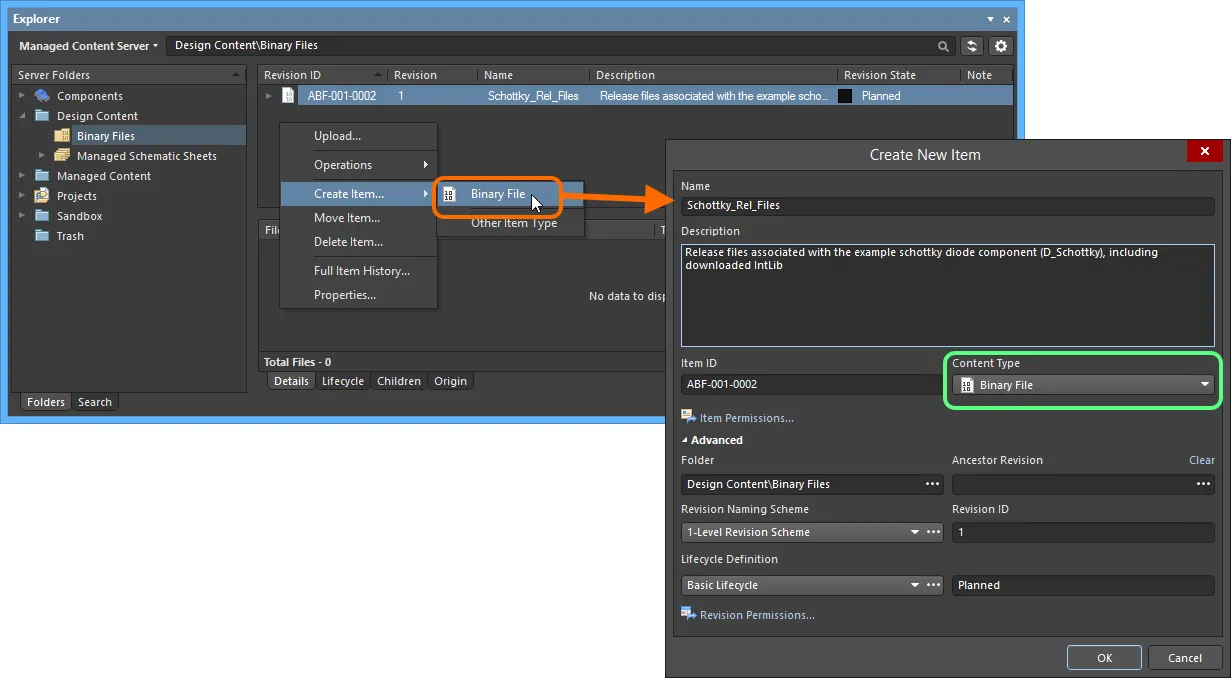1231x678 pixels.
Task: Switch to the Folders tab
Action: click(x=46, y=402)
